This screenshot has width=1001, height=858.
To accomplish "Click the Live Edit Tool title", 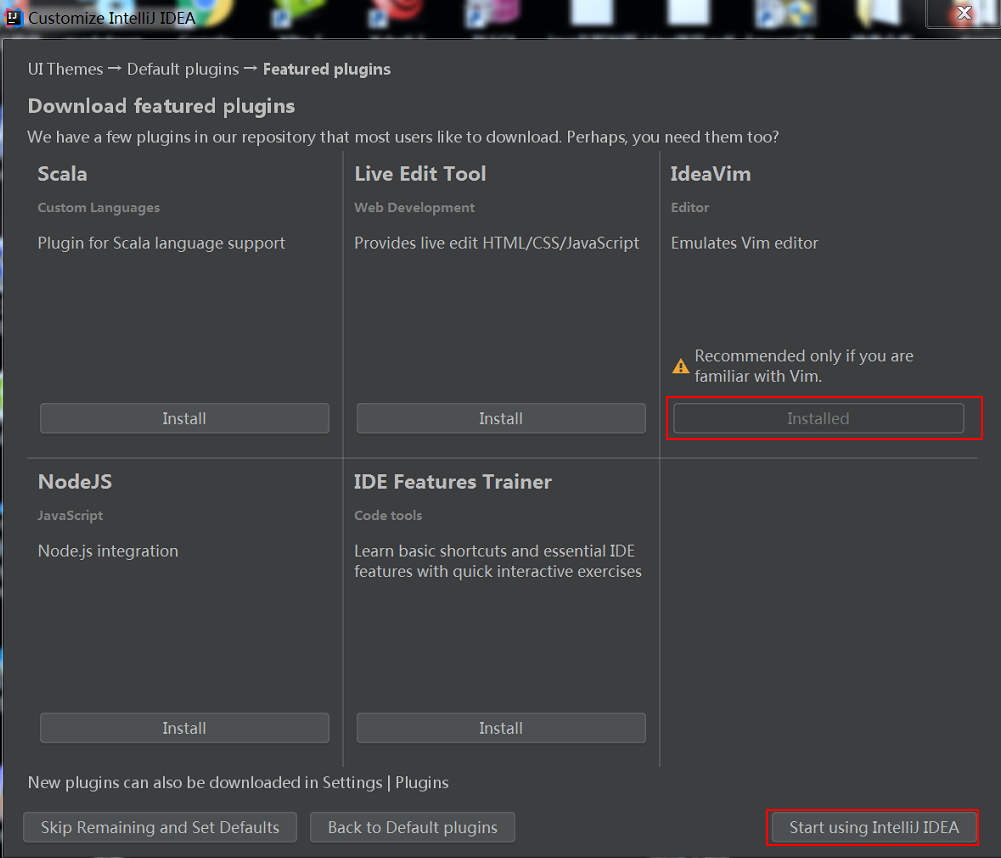I will (420, 174).
